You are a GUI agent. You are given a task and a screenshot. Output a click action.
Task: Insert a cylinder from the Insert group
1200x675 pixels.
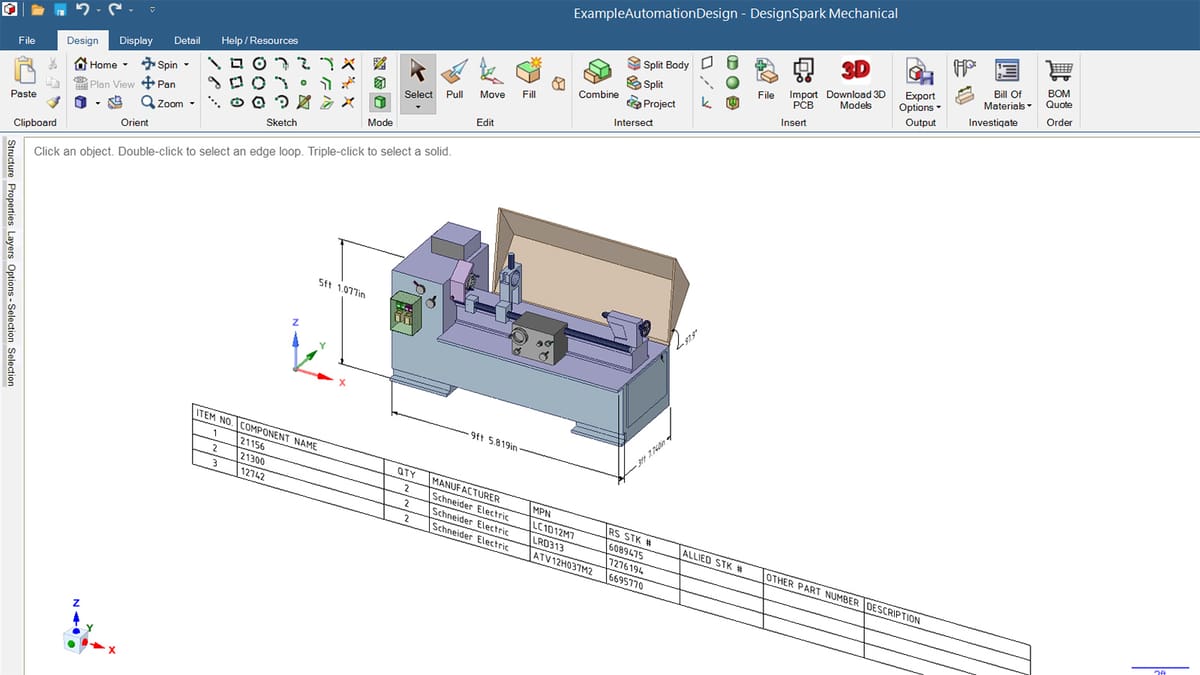click(x=733, y=64)
